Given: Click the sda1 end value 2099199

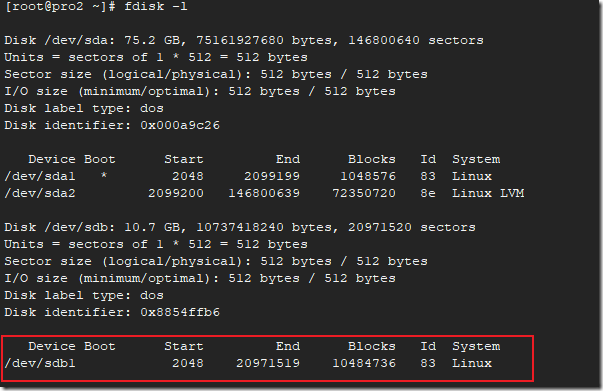Looking at the screenshot, I should coord(272,176).
